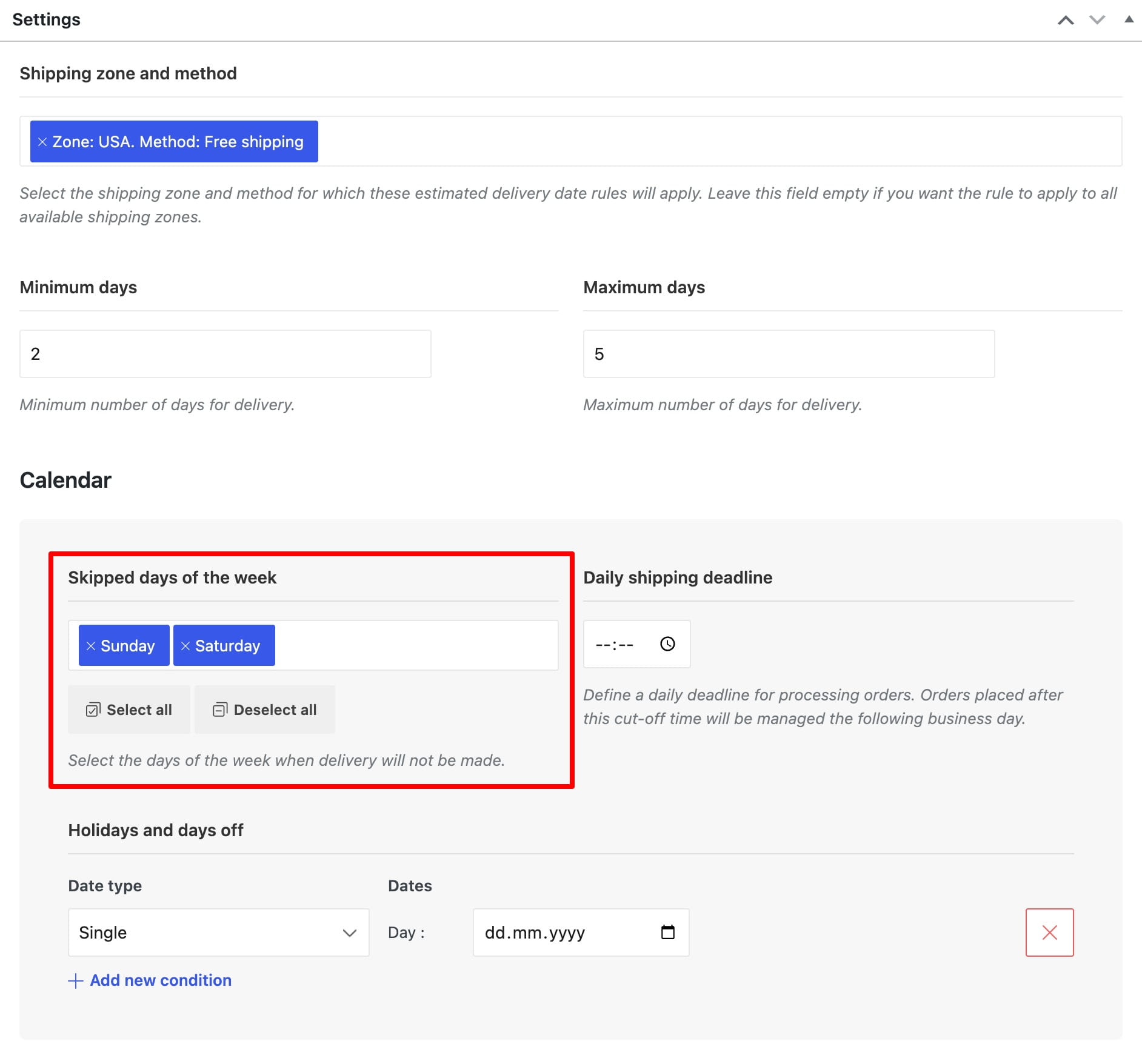Click the dd.mm.yyyy date field
This screenshot has width=1142, height=1064.
(581, 933)
